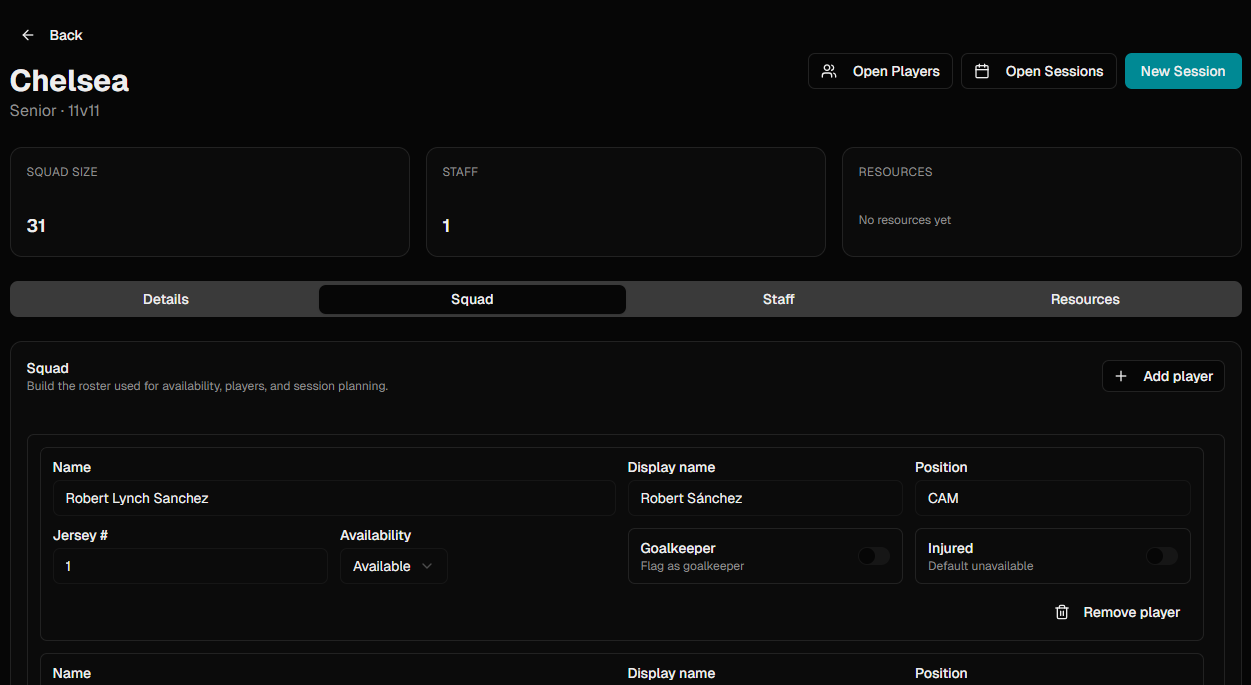Click the Name field with Robert Lynch Sanchez

click(x=333, y=498)
